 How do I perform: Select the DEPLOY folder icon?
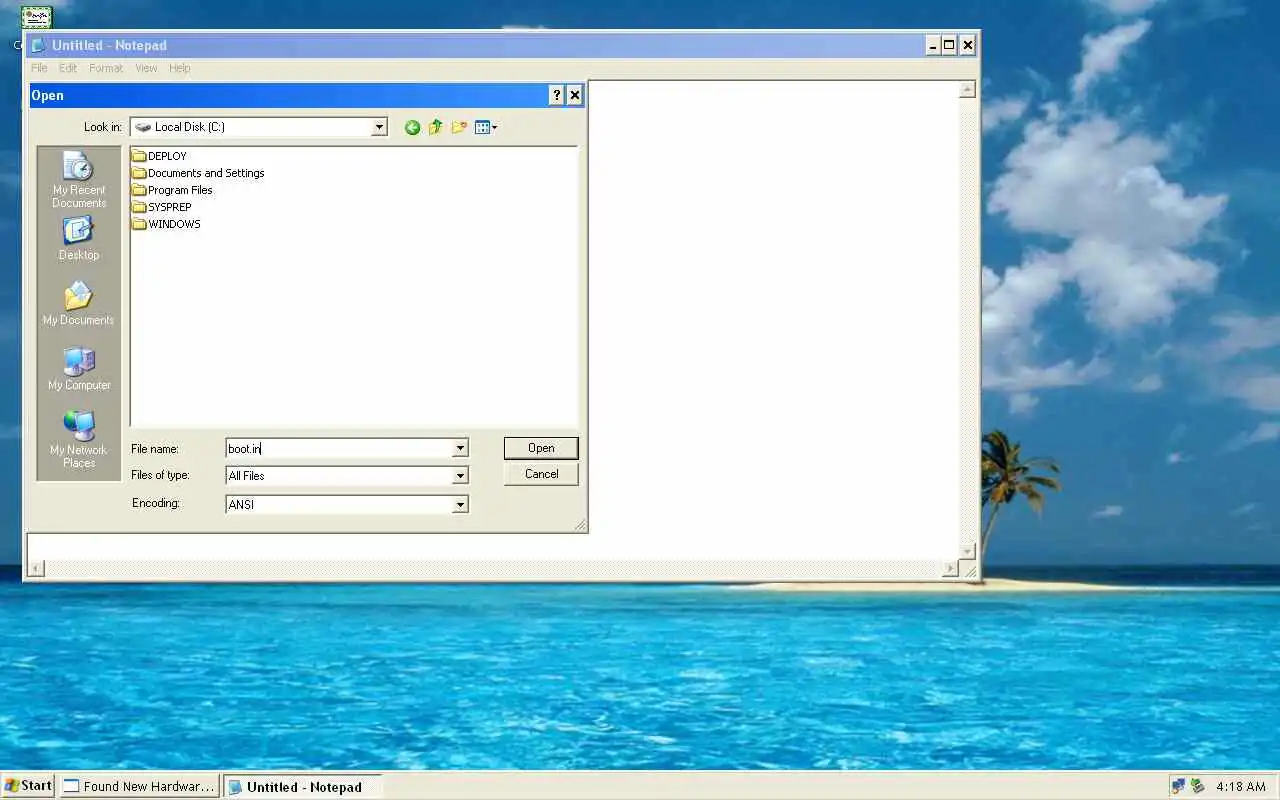pos(139,156)
